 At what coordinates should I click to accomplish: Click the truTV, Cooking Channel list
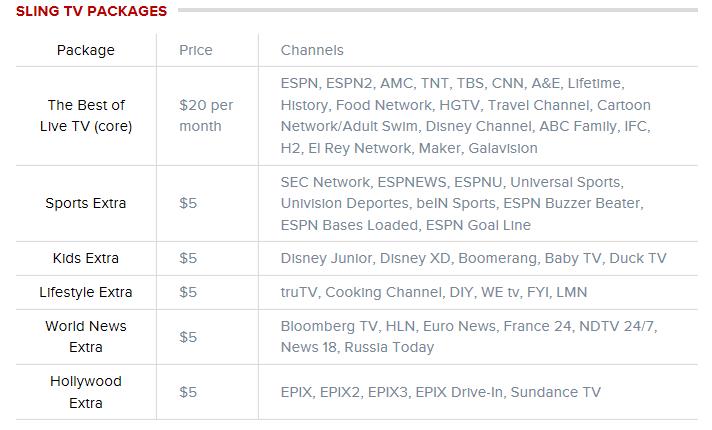click(x=434, y=292)
